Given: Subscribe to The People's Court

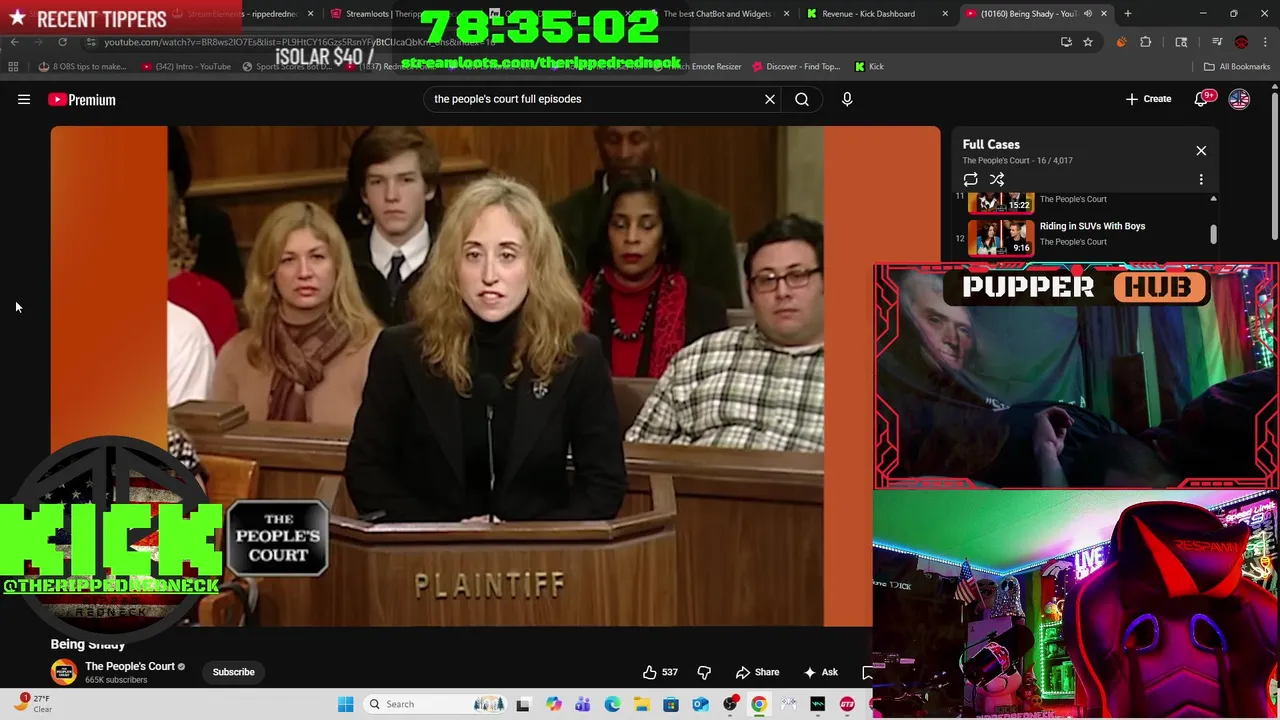Looking at the screenshot, I should (x=233, y=672).
